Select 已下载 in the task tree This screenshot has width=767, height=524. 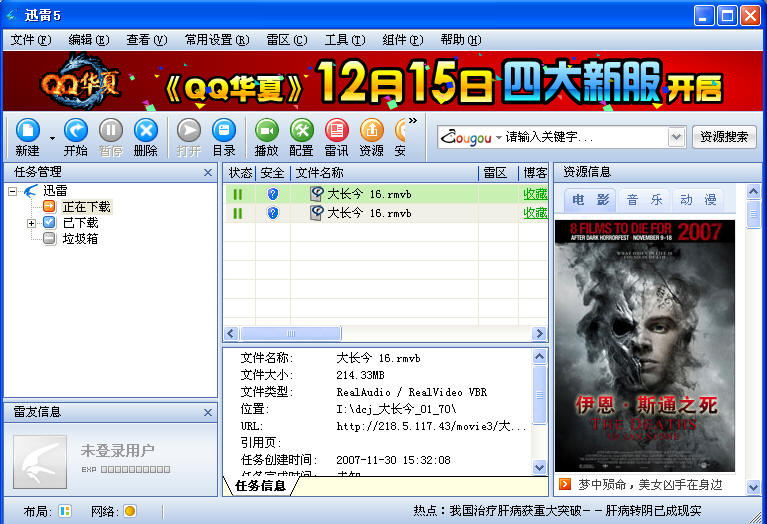pyautogui.click(x=81, y=223)
